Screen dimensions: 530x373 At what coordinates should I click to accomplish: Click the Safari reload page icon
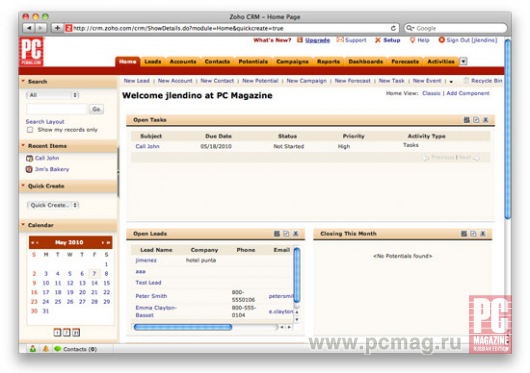(393, 28)
